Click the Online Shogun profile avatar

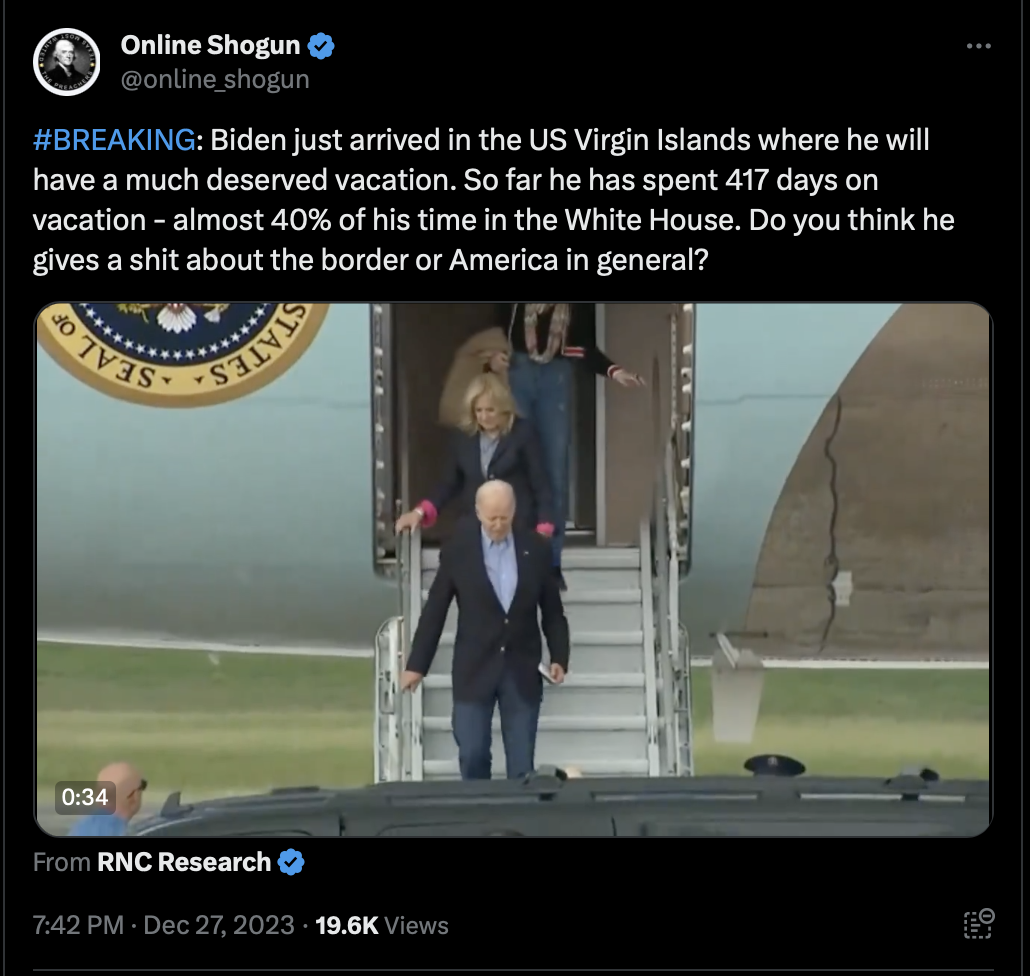(66, 62)
